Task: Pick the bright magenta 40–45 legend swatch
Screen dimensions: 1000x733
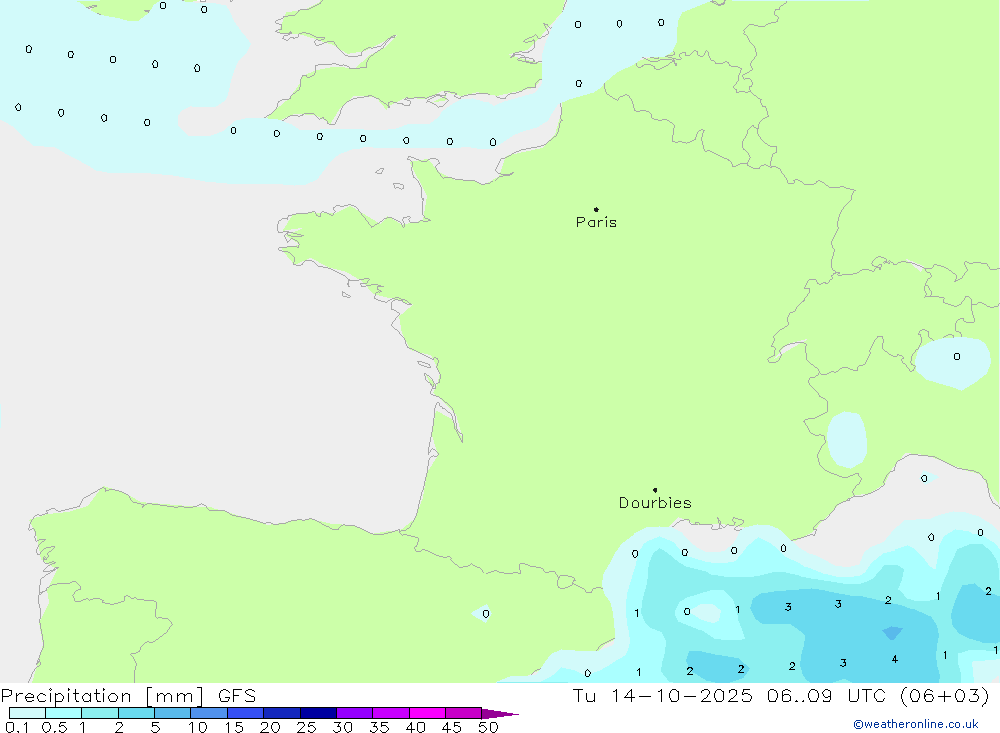Action: [x=427, y=713]
